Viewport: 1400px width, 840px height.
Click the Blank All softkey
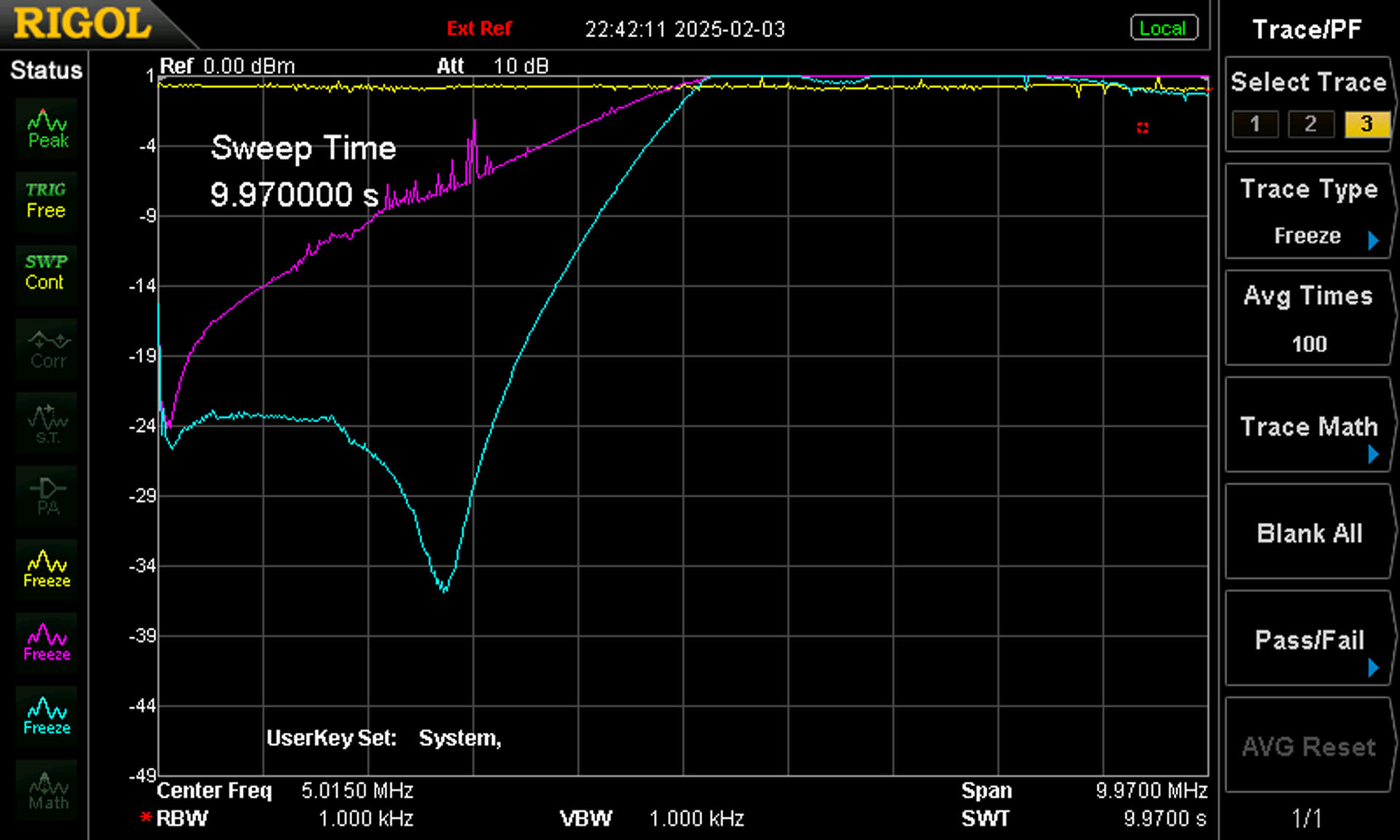click(x=1309, y=533)
